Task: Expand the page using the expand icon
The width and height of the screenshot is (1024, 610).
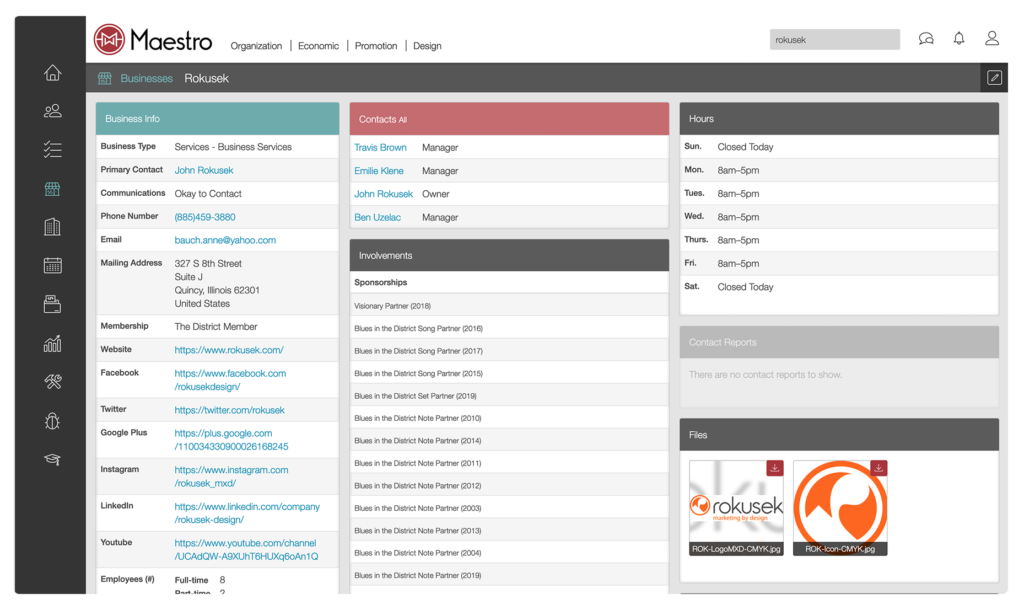Action: [x=993, y=76]
